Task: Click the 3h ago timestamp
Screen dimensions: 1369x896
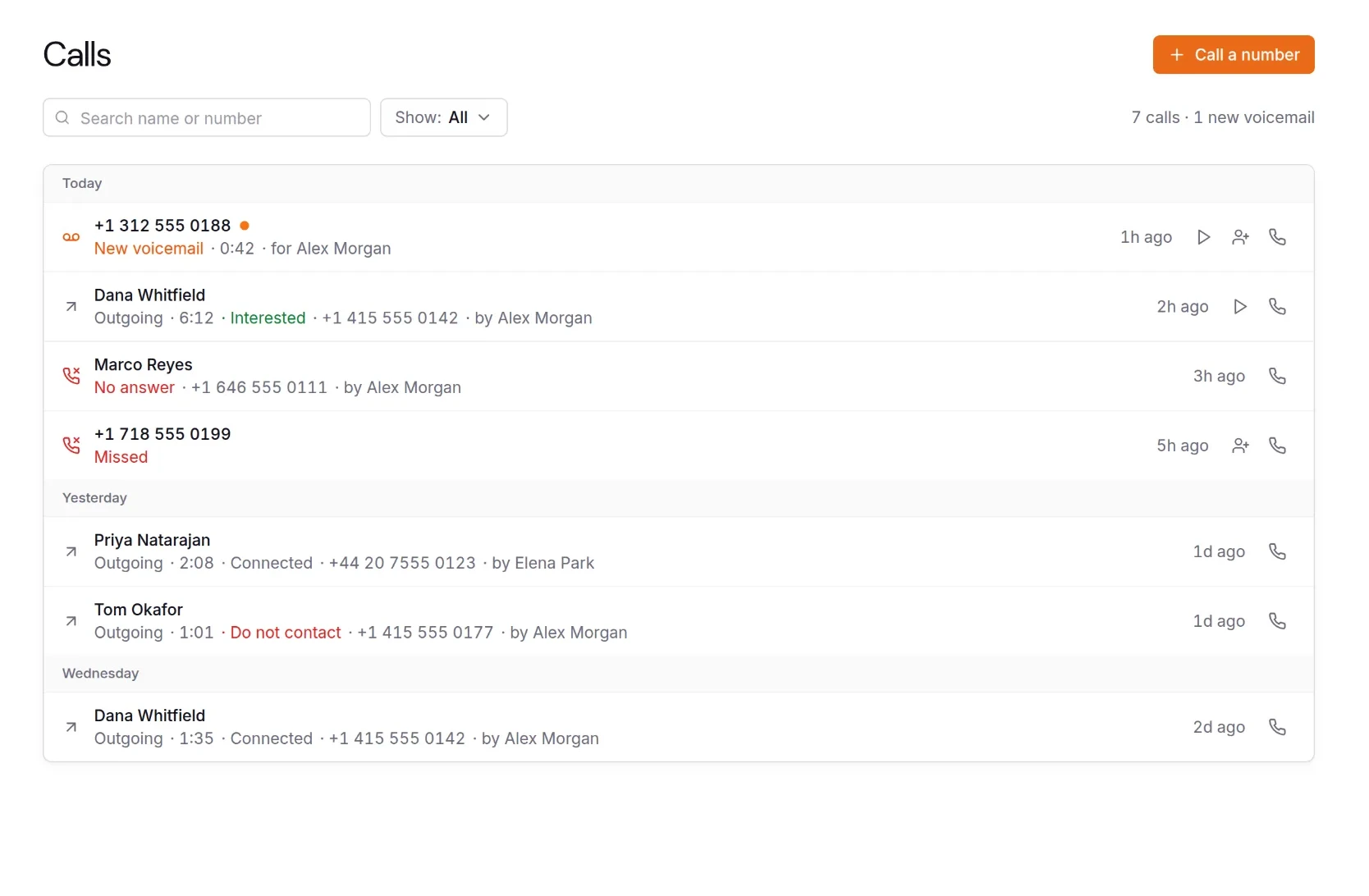Action: pos(1219,376)
